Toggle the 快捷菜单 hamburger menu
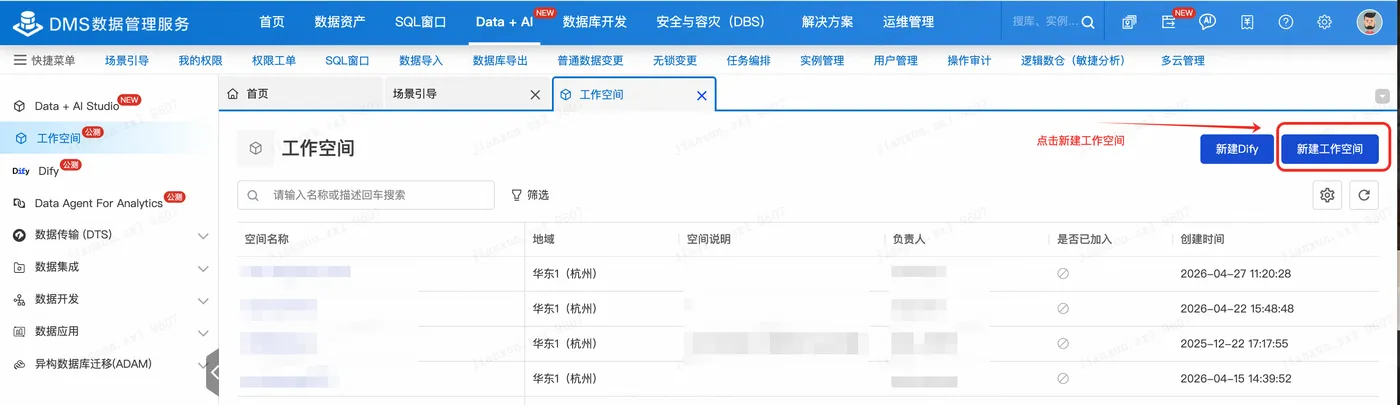The image size is (1400, 405). click(20, 60)
